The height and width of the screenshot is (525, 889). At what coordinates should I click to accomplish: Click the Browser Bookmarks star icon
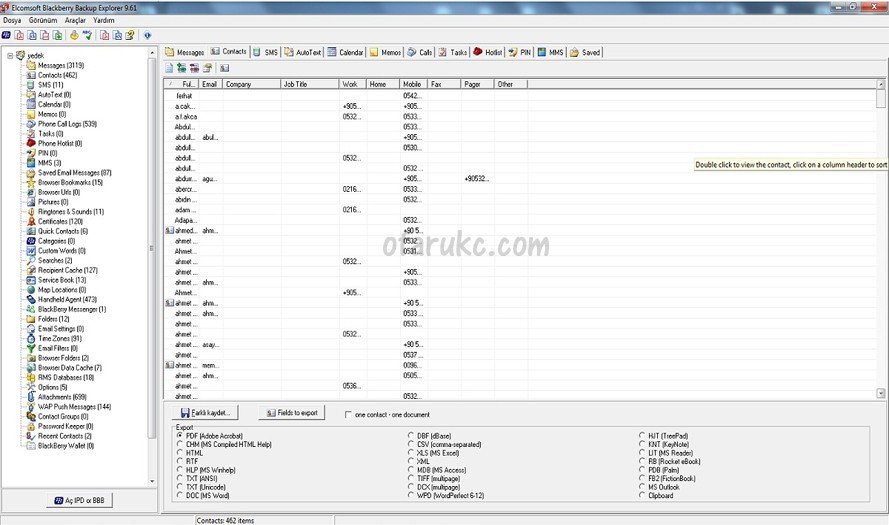point(31,182)
